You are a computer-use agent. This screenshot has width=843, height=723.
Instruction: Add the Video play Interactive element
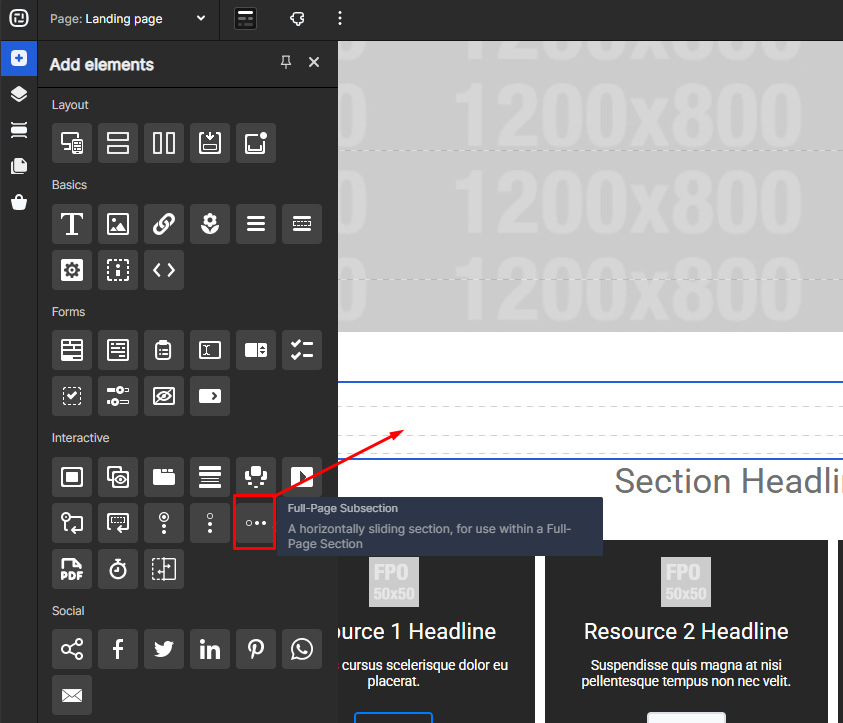[302, 477]
